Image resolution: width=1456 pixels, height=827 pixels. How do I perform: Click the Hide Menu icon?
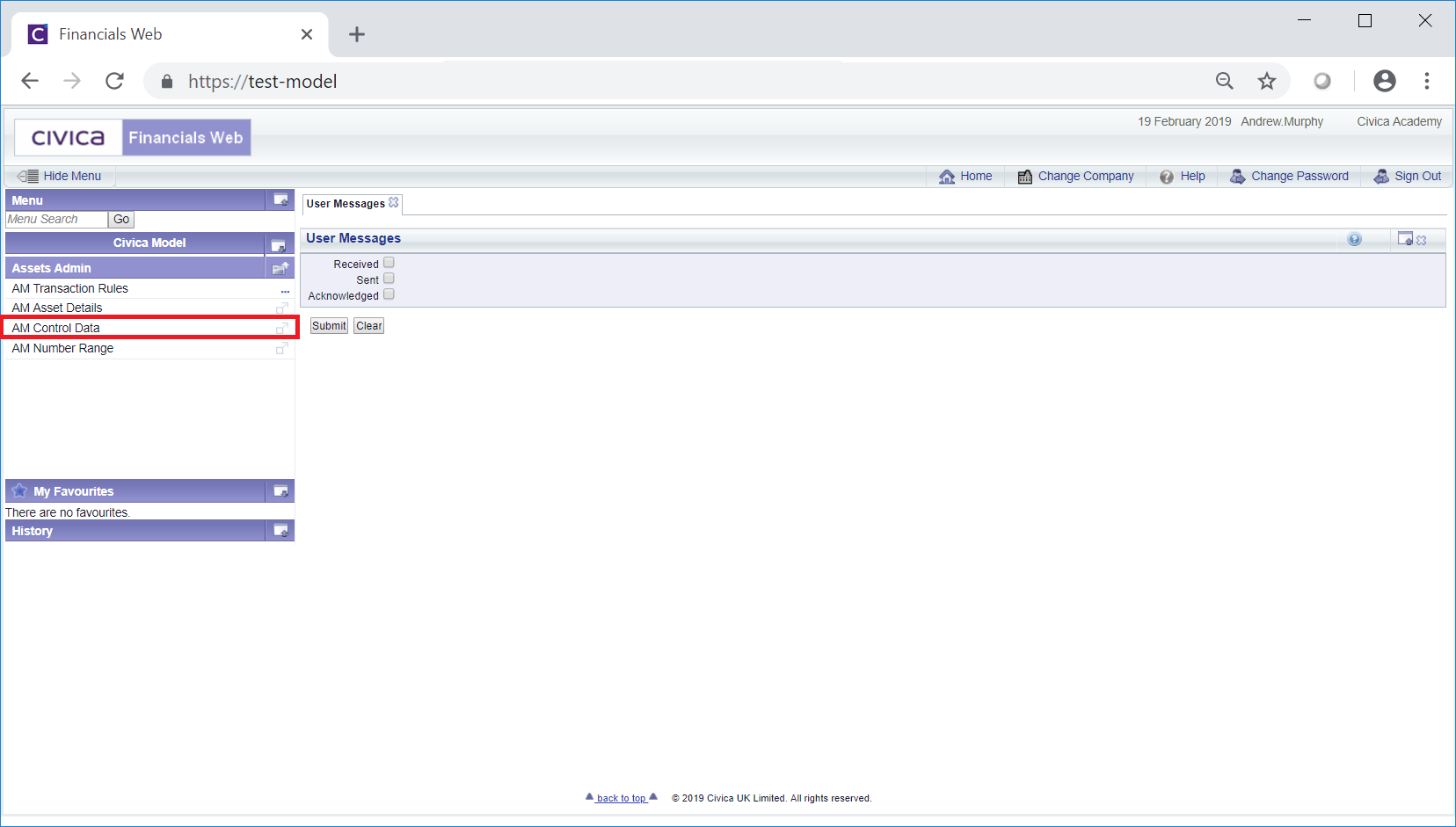click(27, 176)
